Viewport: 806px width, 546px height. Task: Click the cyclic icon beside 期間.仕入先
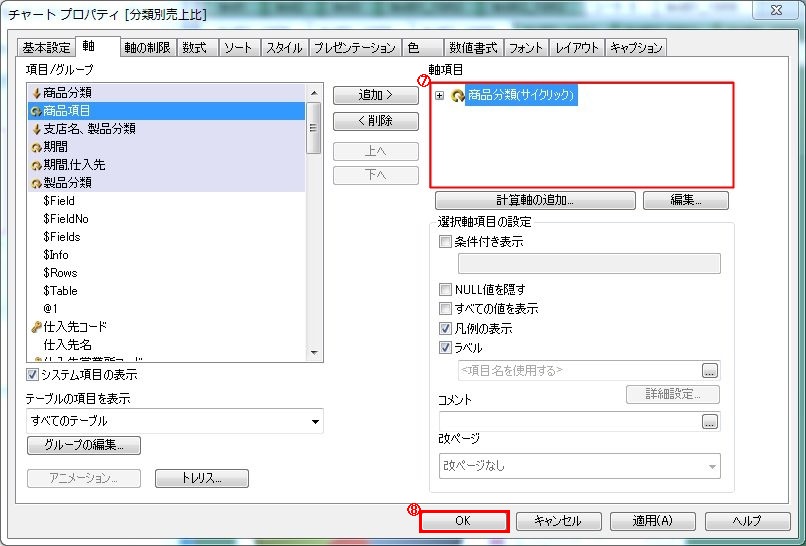[x=36, y=166]
